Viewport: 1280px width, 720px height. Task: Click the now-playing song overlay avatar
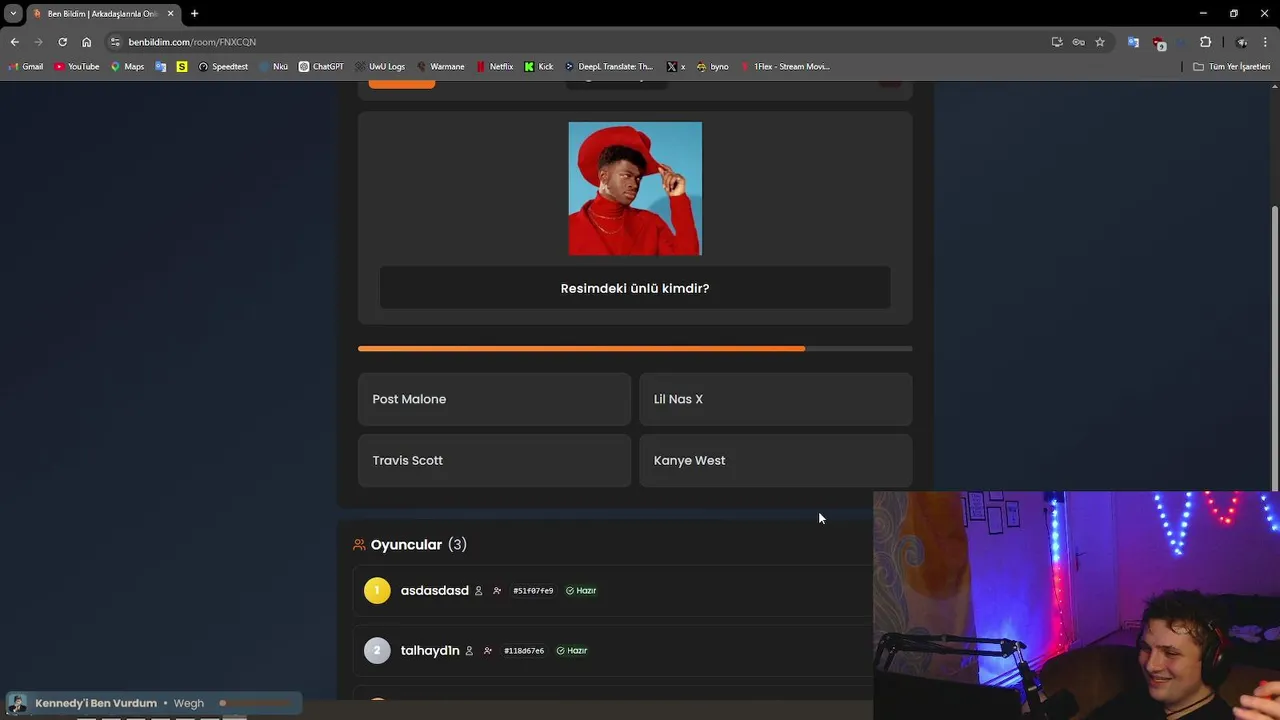17,703
